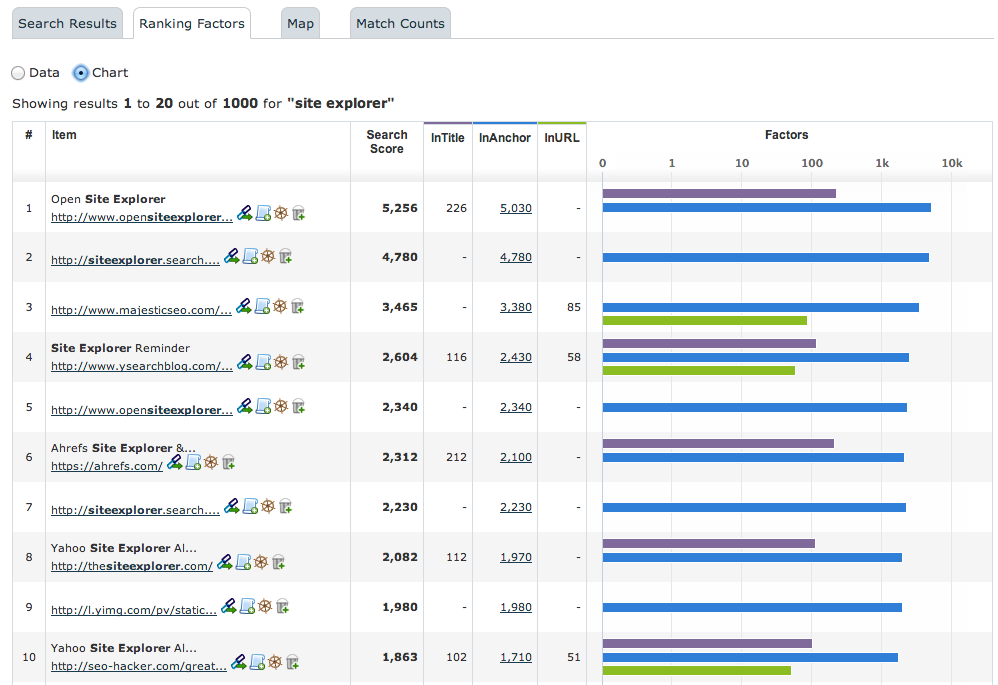Click ship wheel icon beside ahrefs.com link

(x=211, y=462)
